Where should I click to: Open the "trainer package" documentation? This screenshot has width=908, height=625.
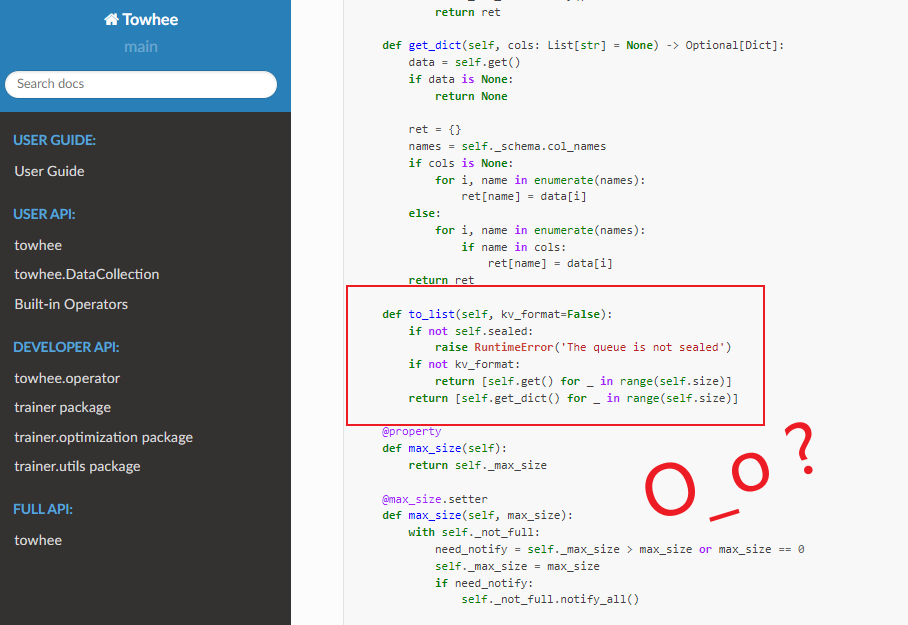[x=60, y=407]
